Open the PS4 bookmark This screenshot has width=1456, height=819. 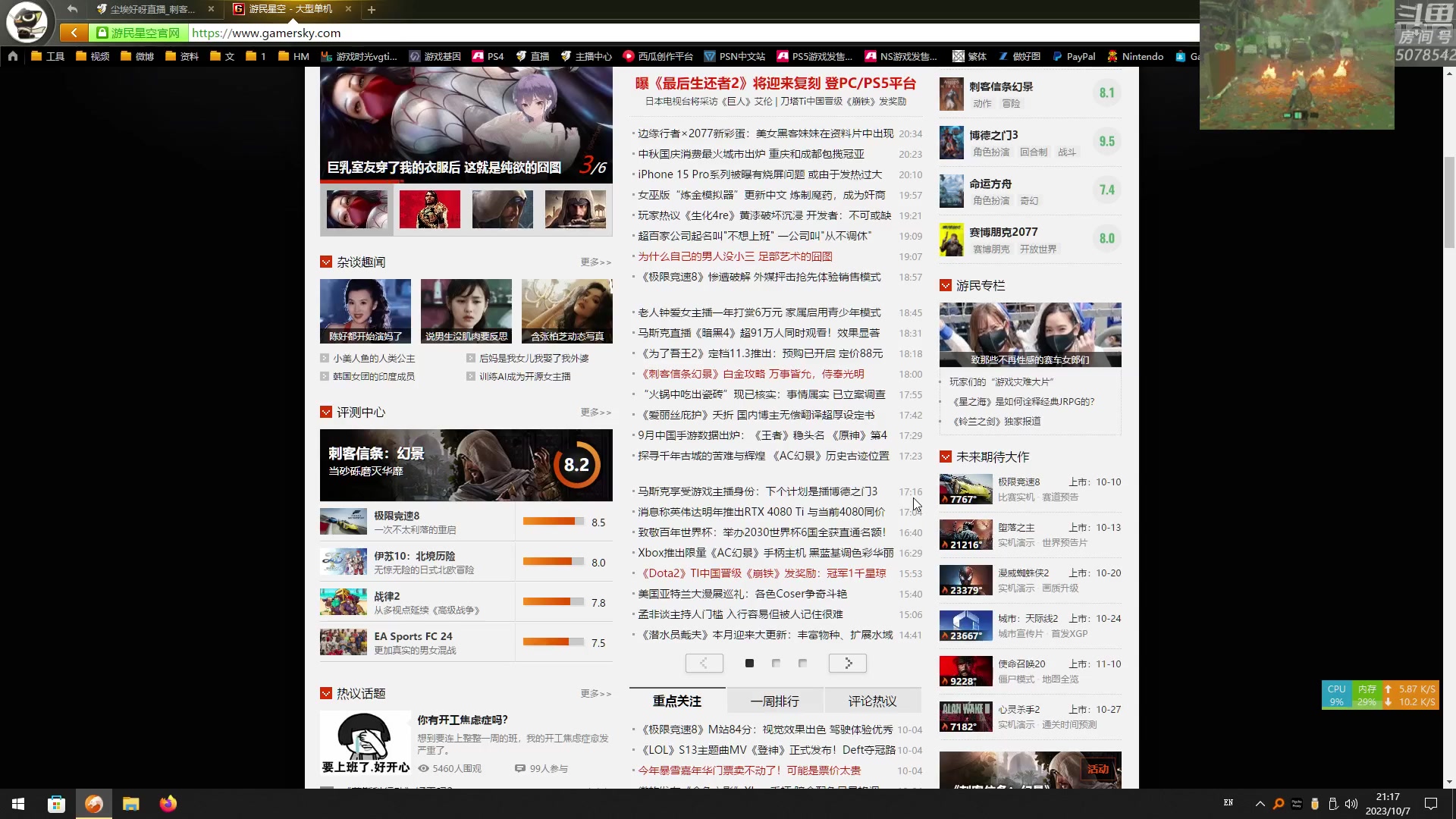tap(488, 56)
